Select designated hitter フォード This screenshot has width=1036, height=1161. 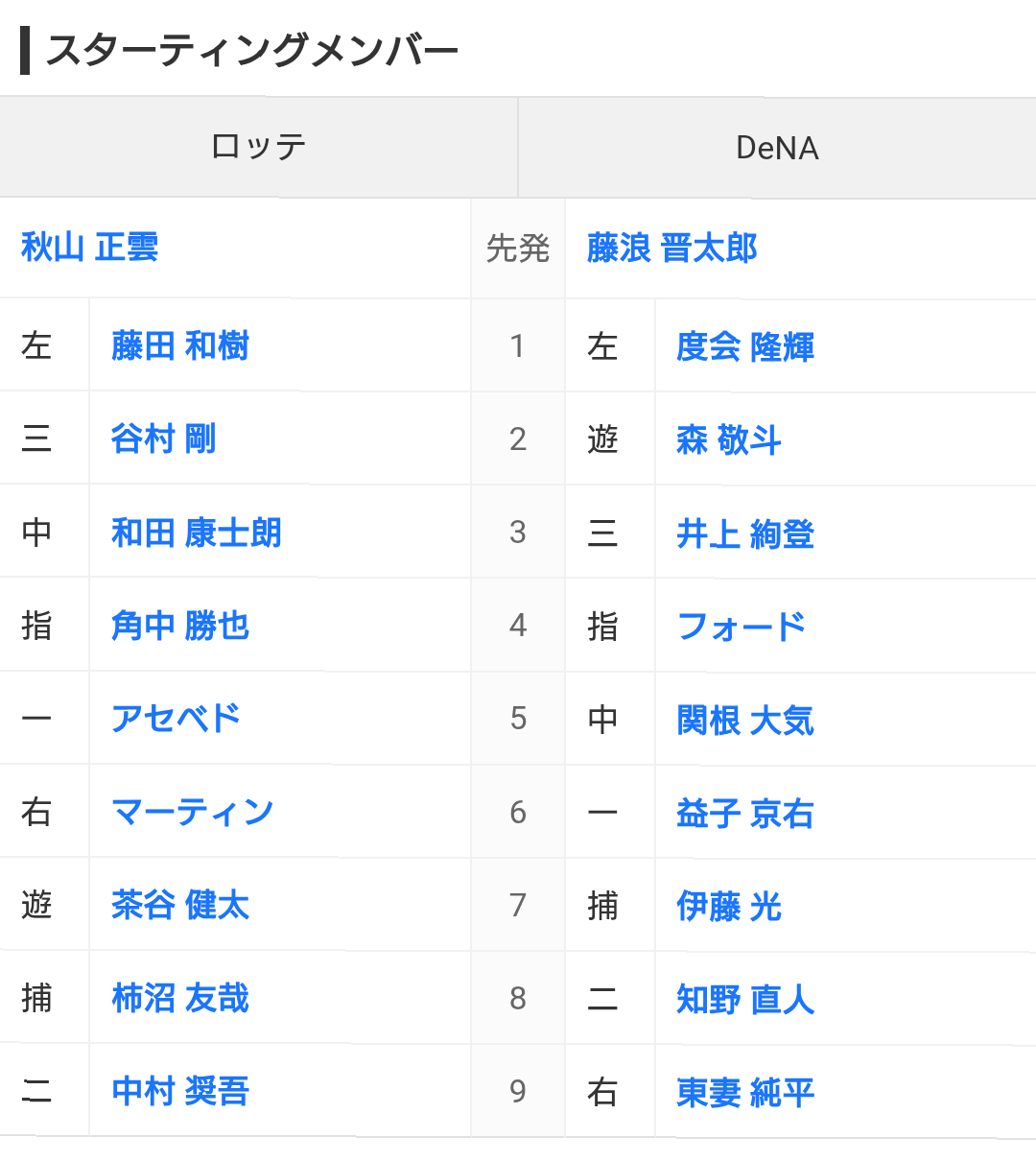coord(742,627)
